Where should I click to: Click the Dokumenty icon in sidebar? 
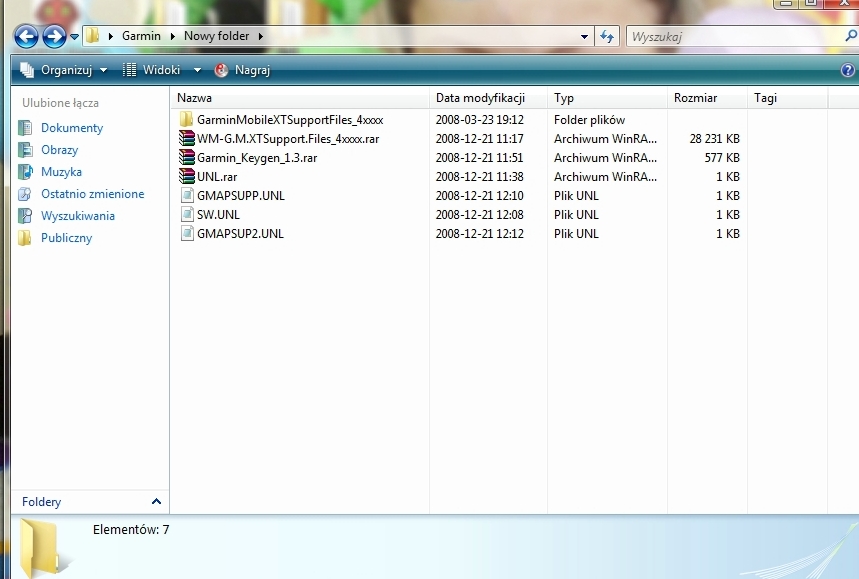[x=25, y=128]
